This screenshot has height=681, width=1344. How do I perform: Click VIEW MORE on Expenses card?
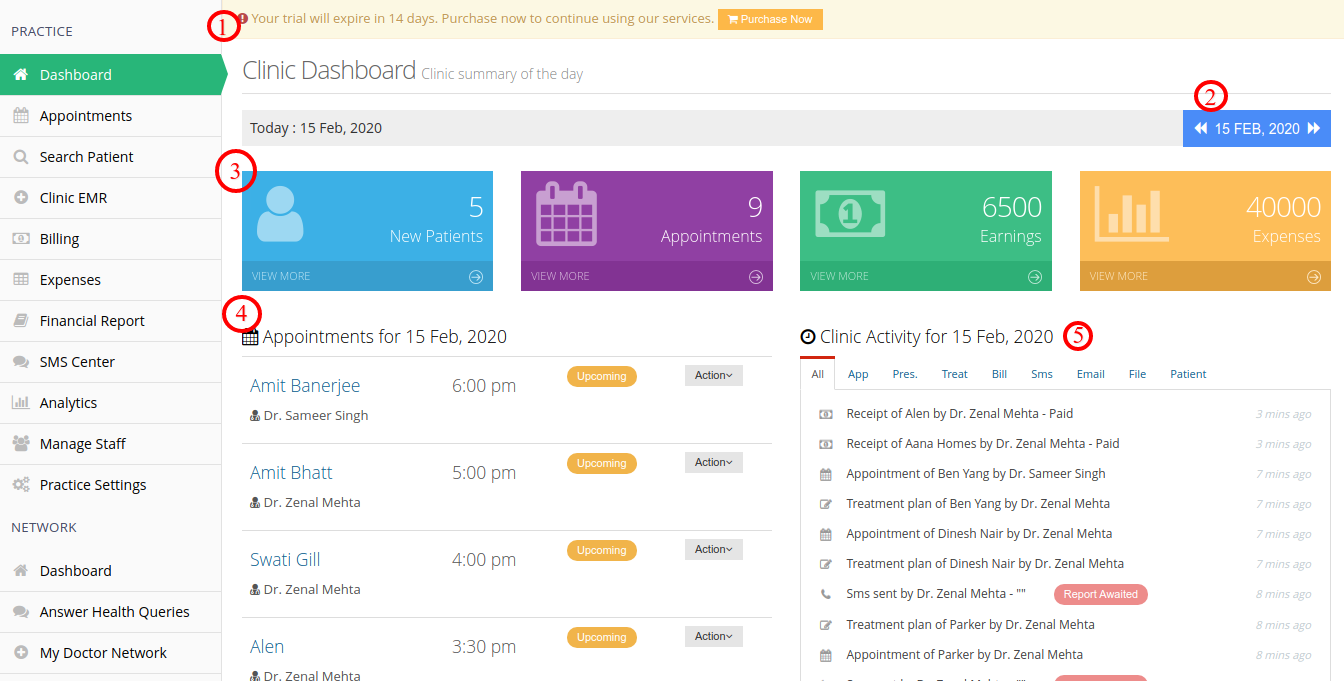1119,276
